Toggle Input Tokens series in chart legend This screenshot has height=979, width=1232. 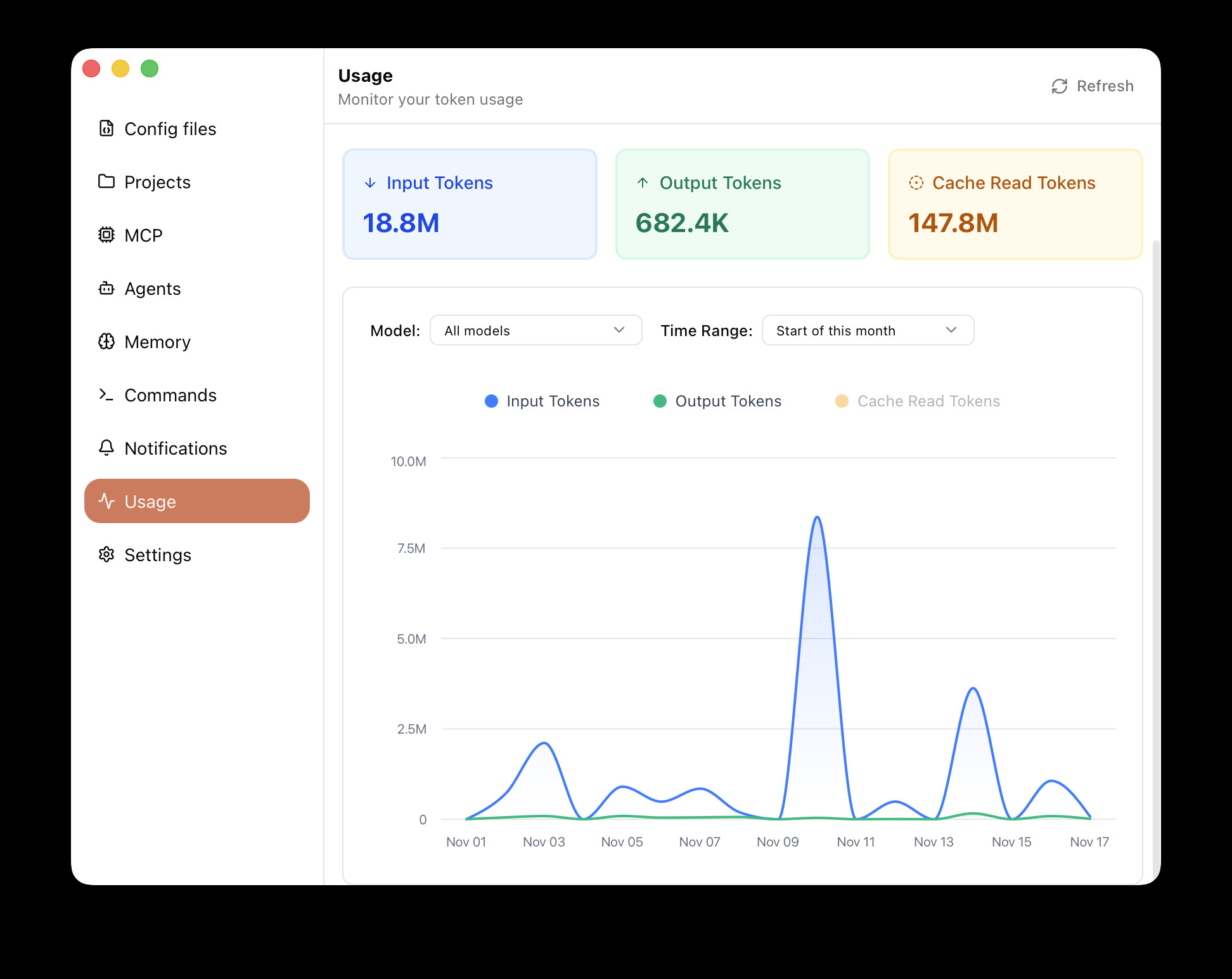pos(542,401)
